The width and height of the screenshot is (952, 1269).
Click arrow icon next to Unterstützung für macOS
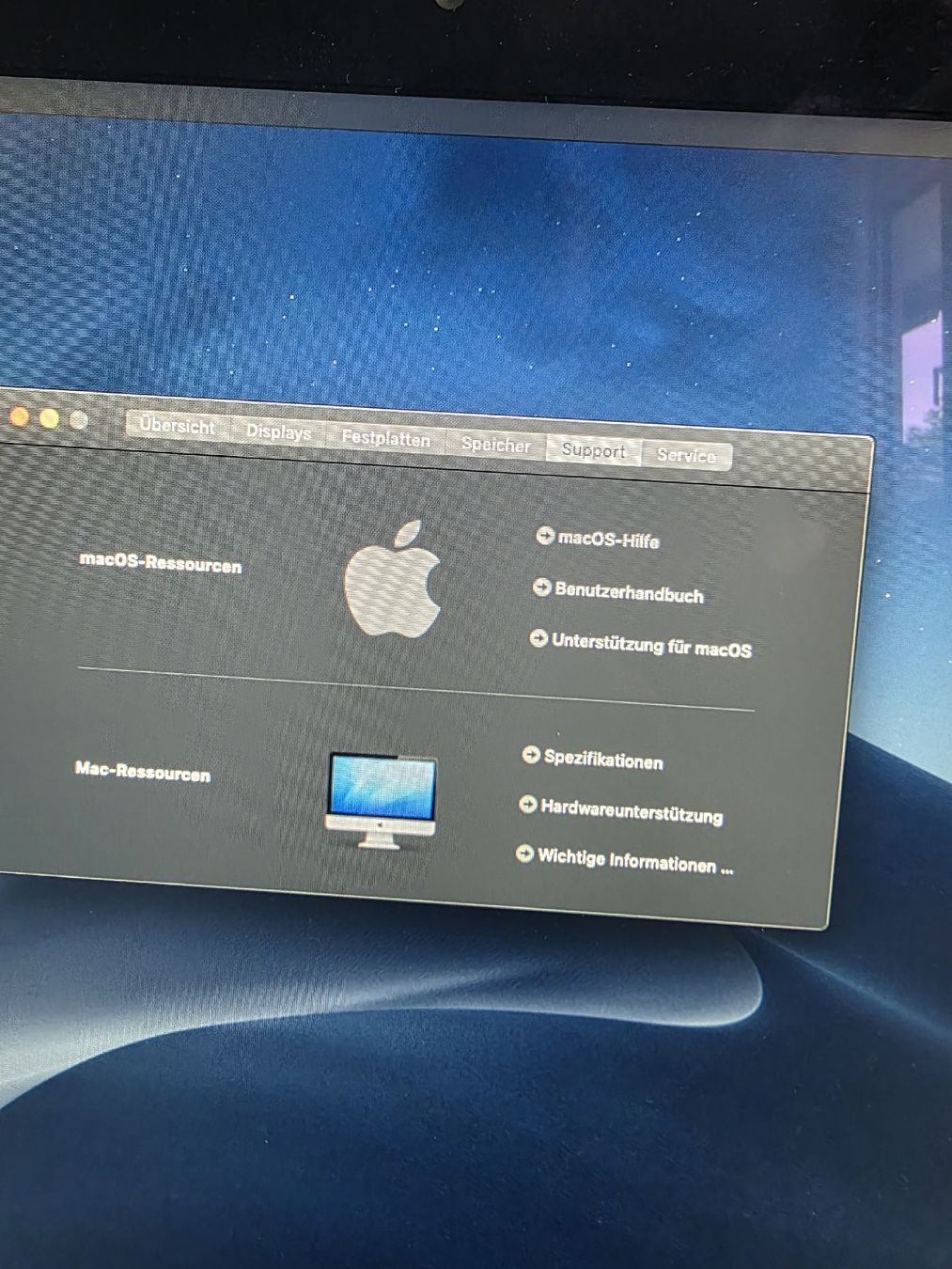(x=538, y=639)
